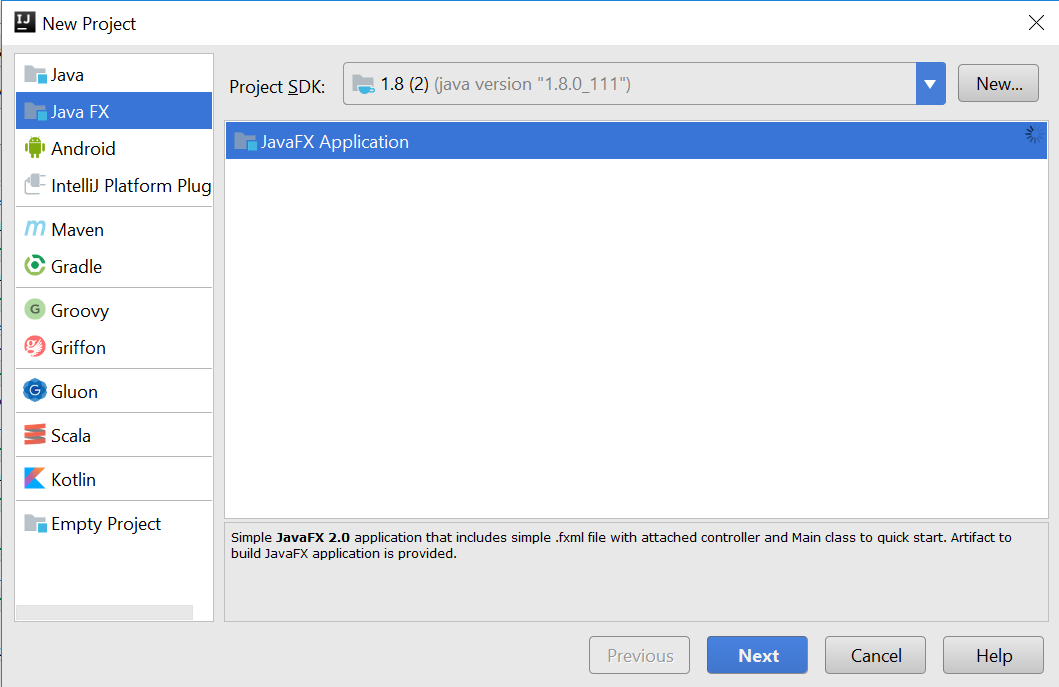Choose Android project type
The width and height of the screenshot is (1059, 687).
point(114,148)
